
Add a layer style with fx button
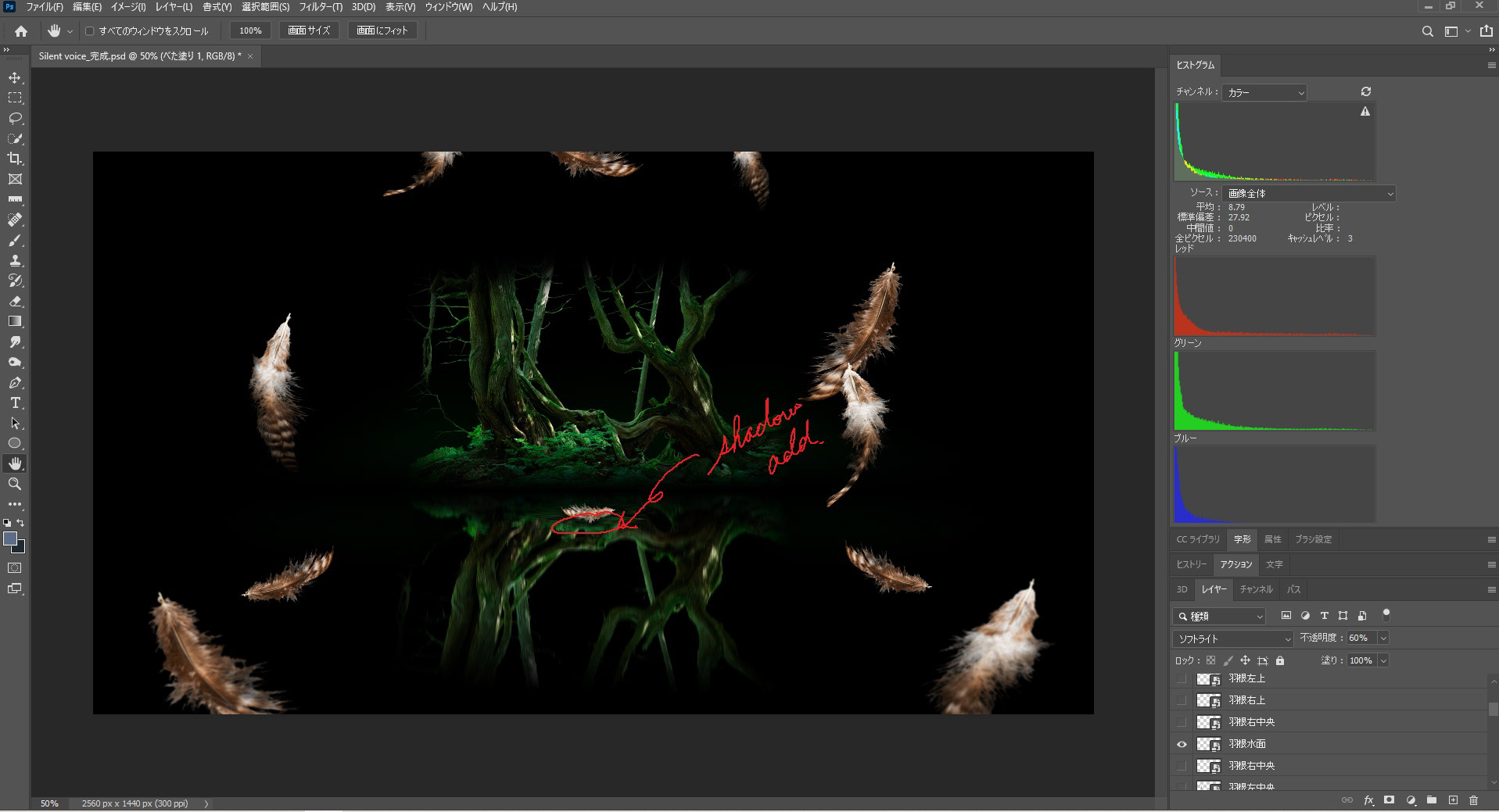click(1368, 800)
